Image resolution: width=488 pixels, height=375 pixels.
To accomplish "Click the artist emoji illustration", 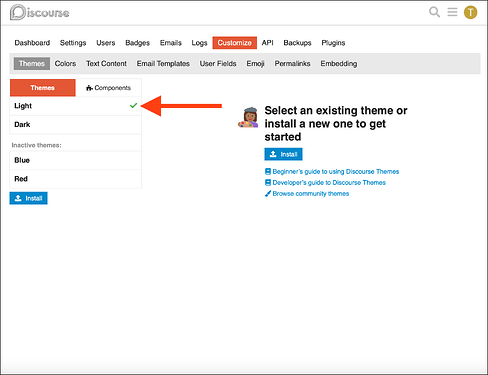I will (x=248, y=117).
